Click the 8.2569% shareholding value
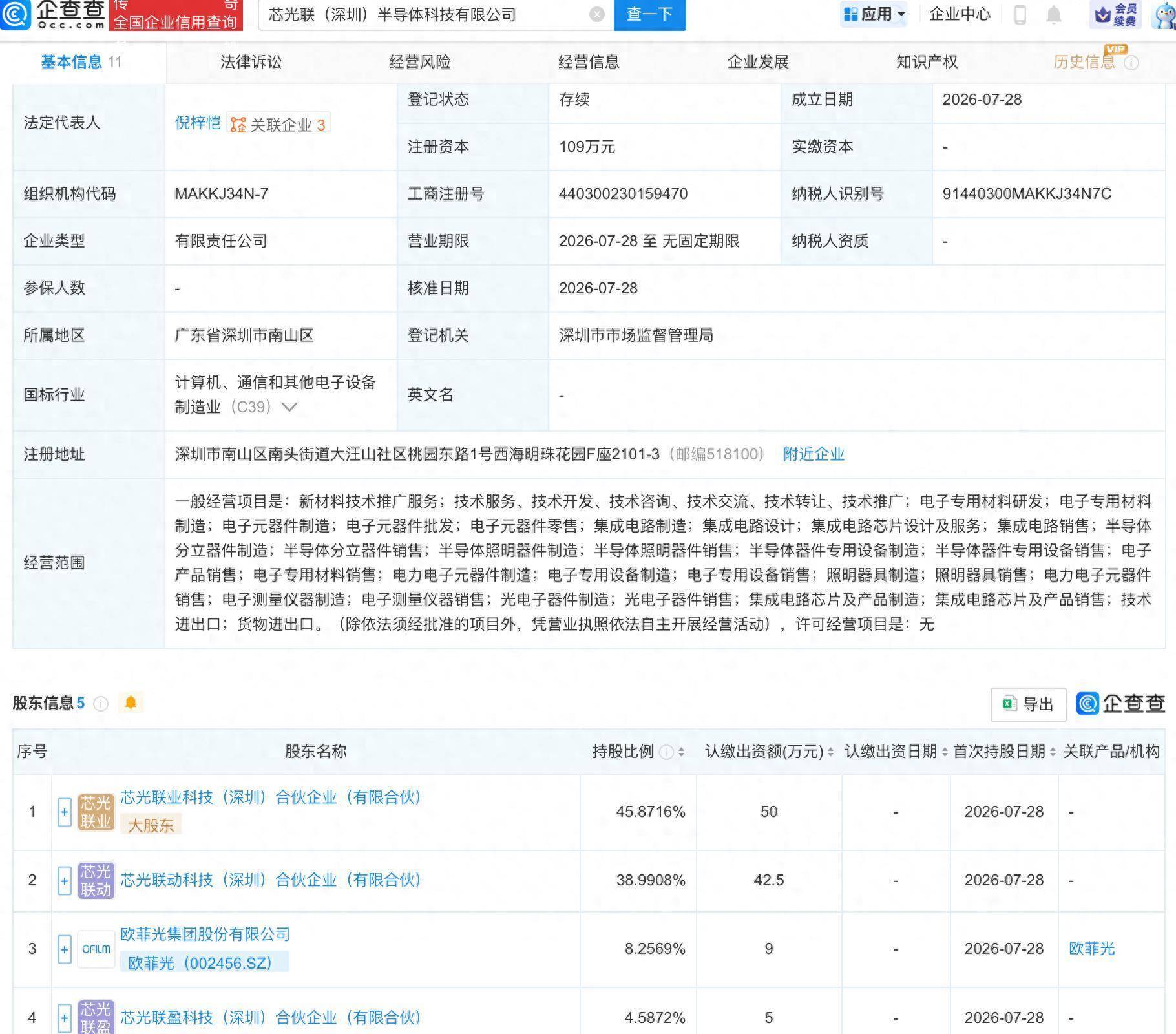 pyautogui.click(x=655, y=949)
